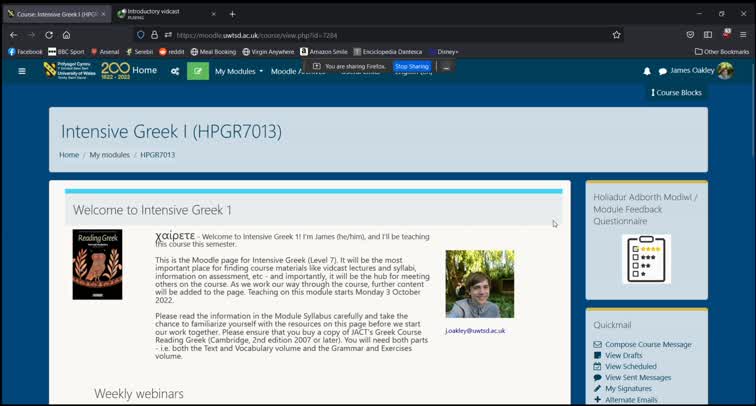Open the notifications bell icon
The image size is (756, 406).
[647, 71]
